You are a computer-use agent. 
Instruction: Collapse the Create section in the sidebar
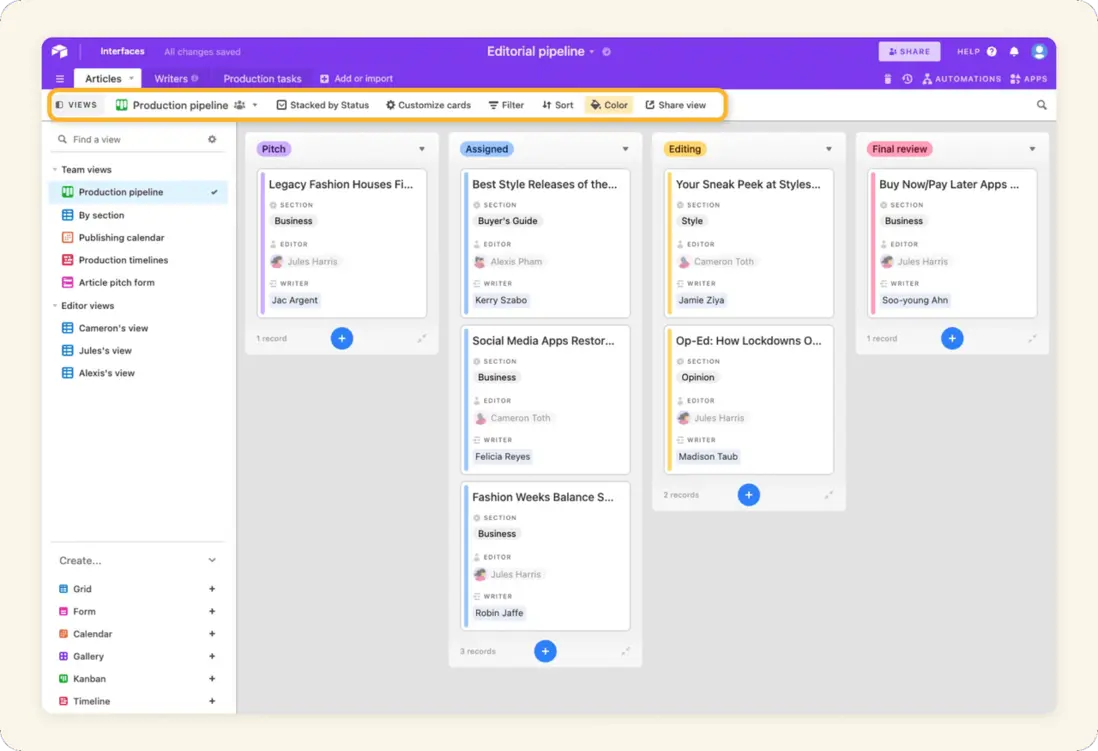(211, 560)
